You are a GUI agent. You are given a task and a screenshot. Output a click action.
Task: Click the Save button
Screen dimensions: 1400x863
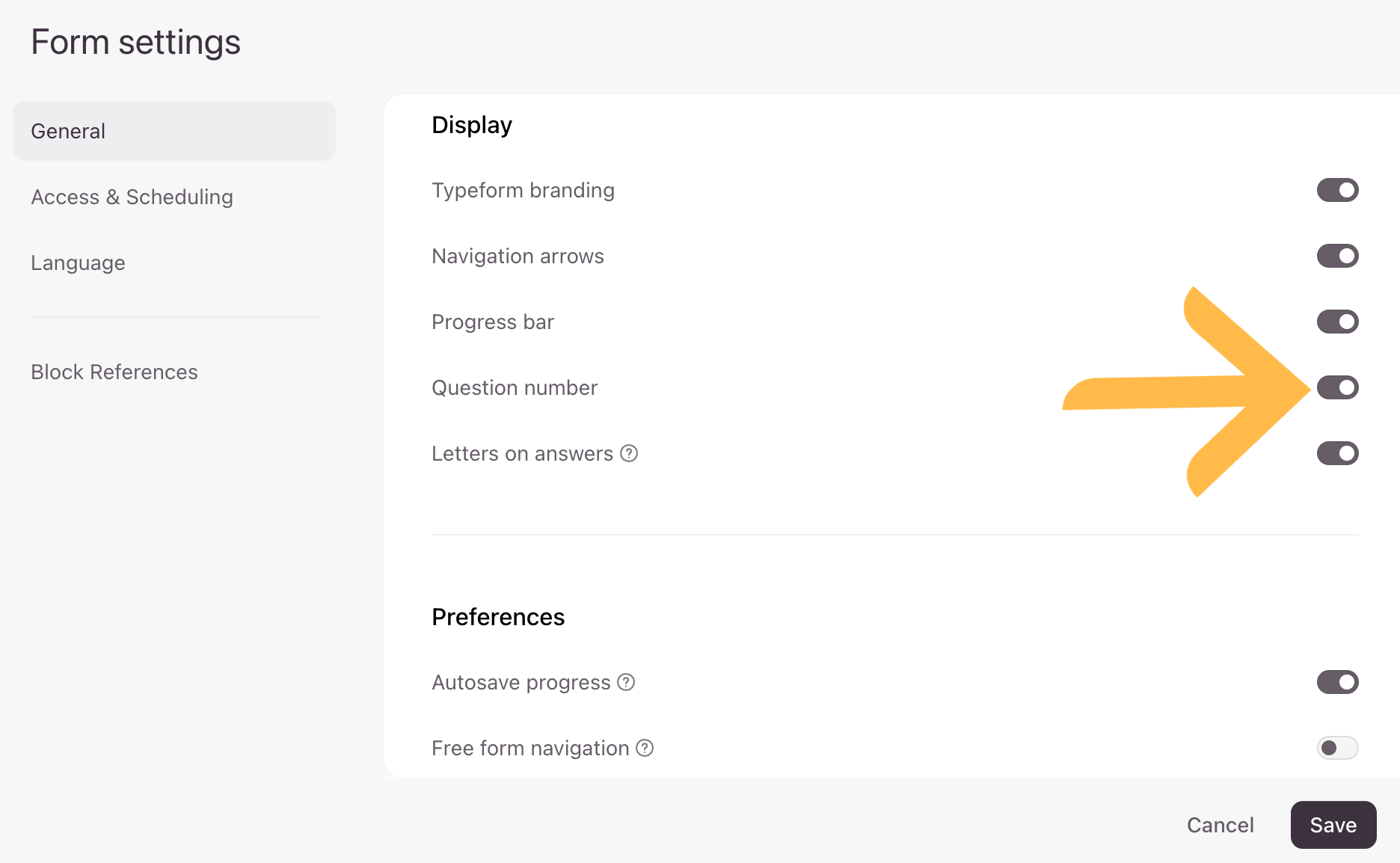click(x=1333, y=825)
